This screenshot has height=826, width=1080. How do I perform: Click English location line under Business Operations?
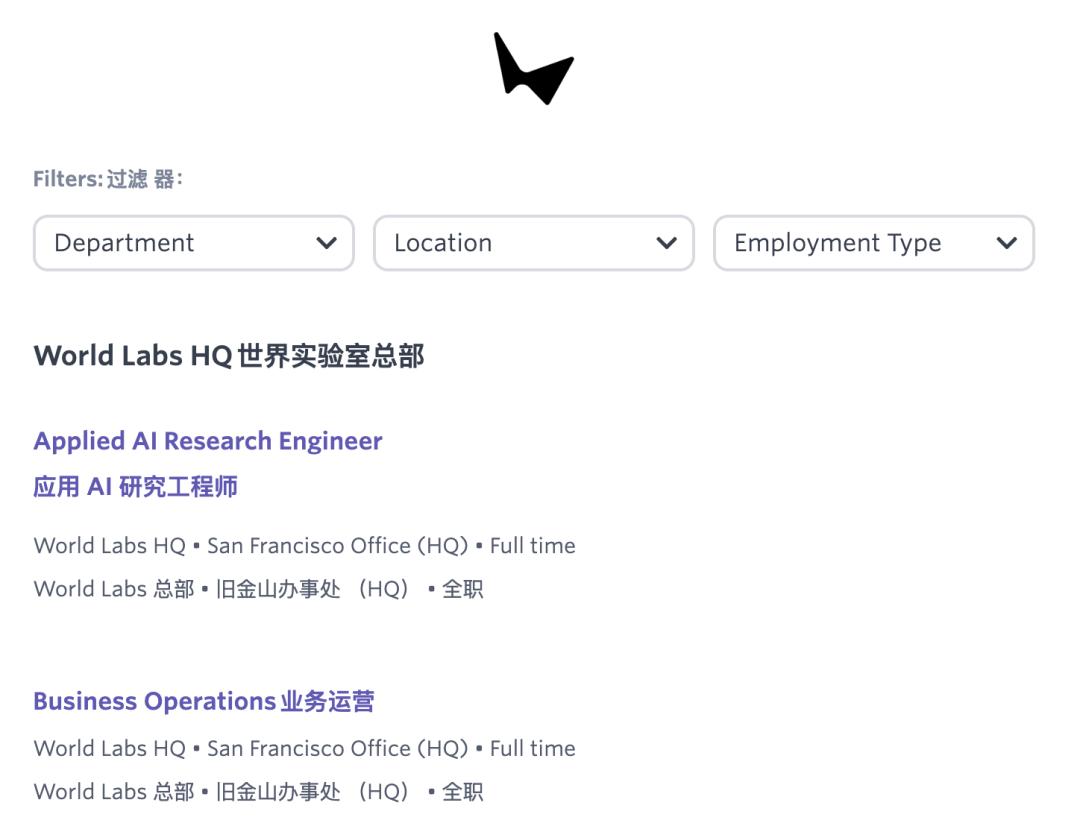coord(304,748)
